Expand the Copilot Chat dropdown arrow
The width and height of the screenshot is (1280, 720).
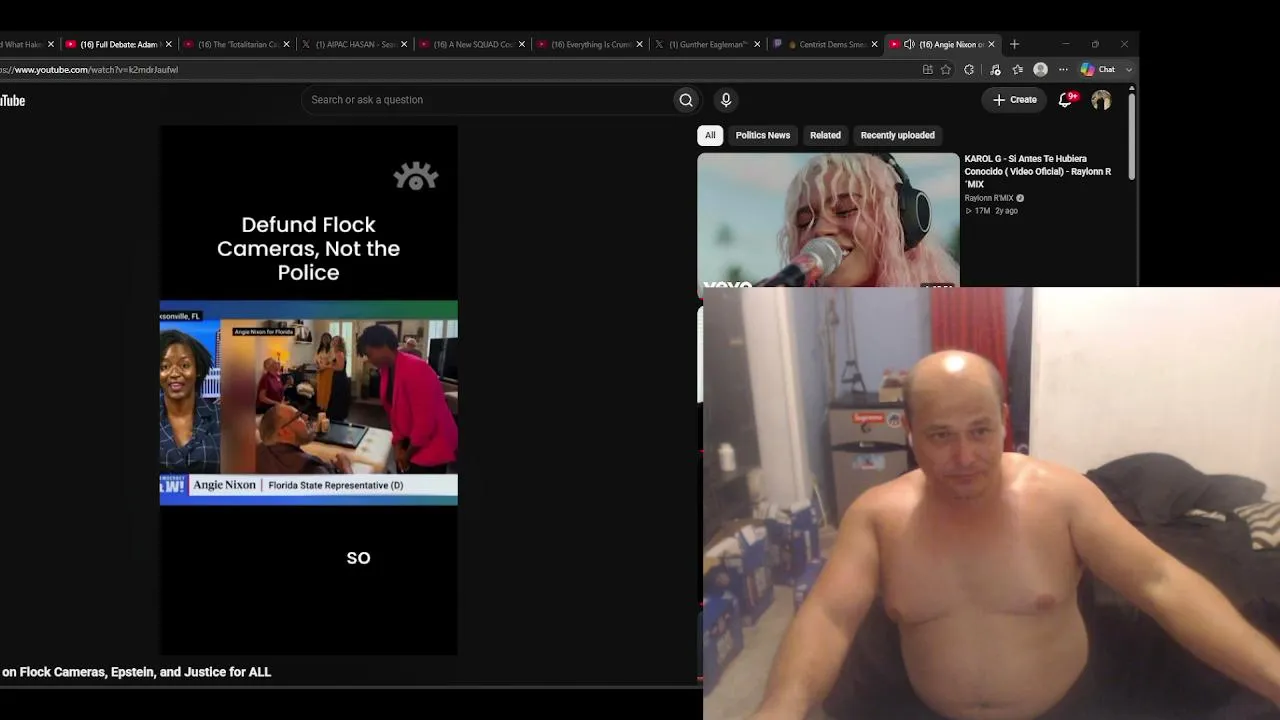[1129, 70]
